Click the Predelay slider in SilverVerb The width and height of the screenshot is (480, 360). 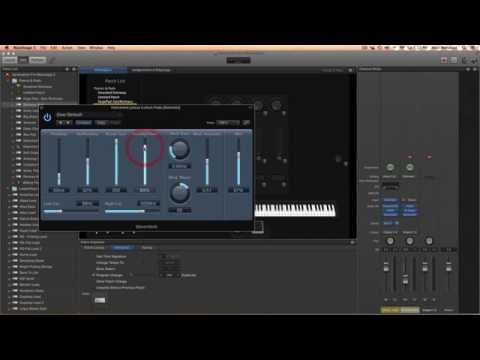point(59,162)
